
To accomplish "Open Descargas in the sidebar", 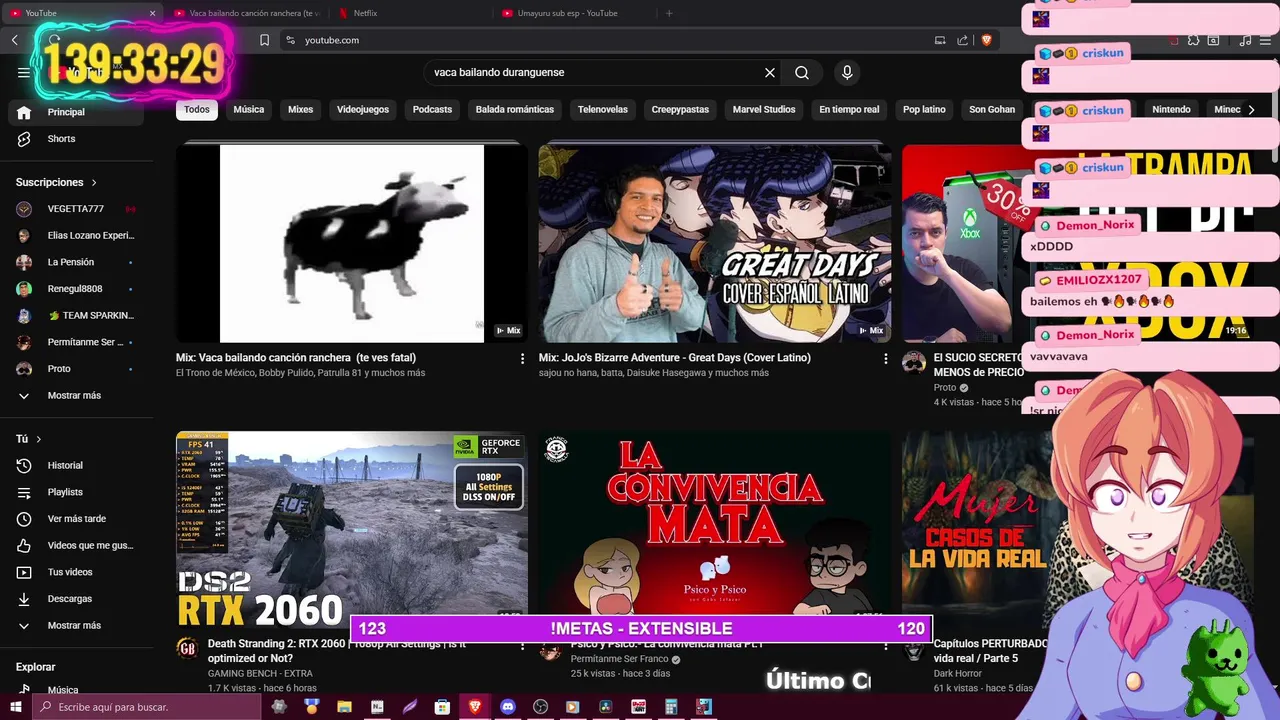I will 76,599.
